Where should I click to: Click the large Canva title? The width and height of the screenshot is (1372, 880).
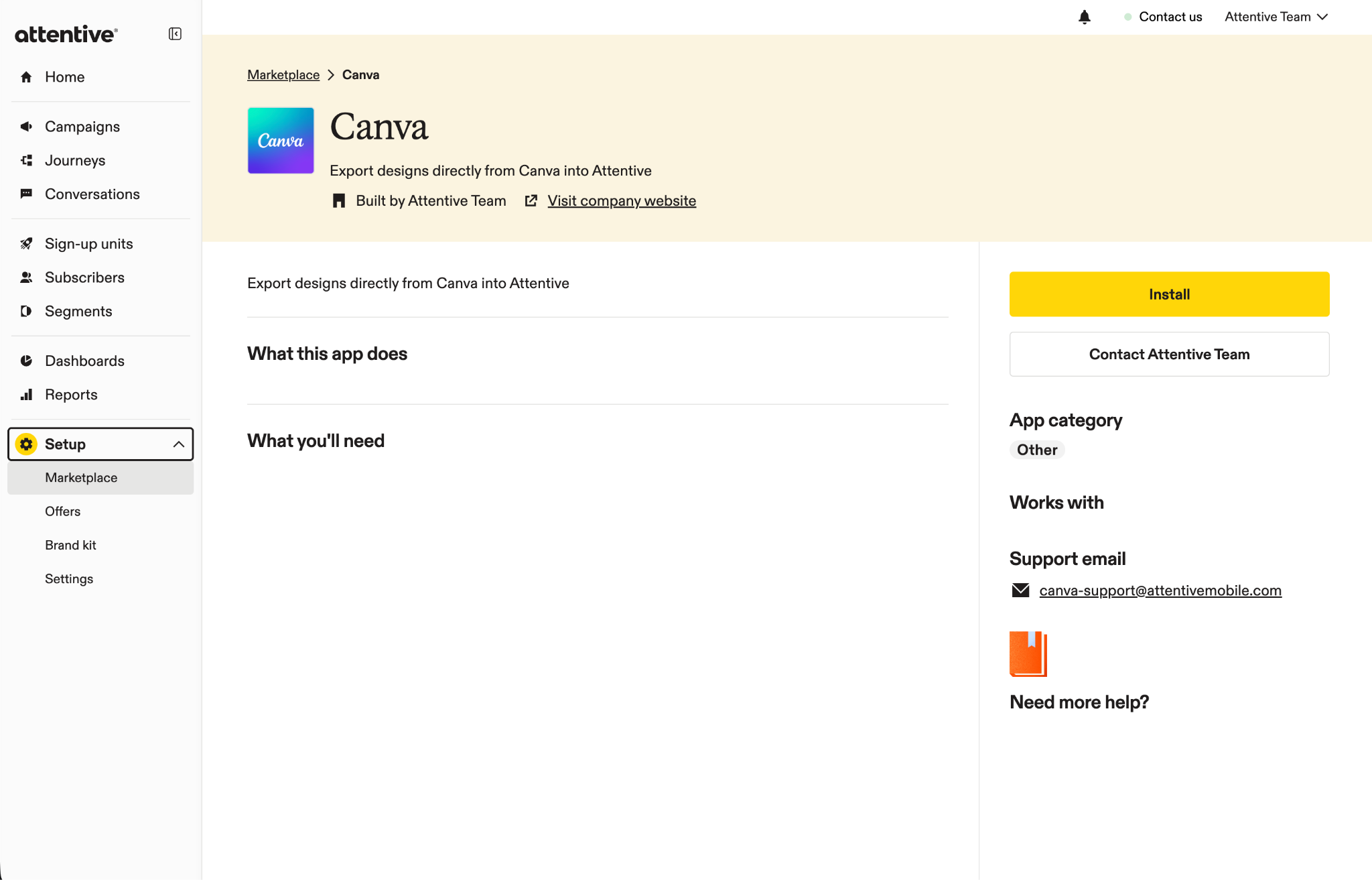coord(379,127)
